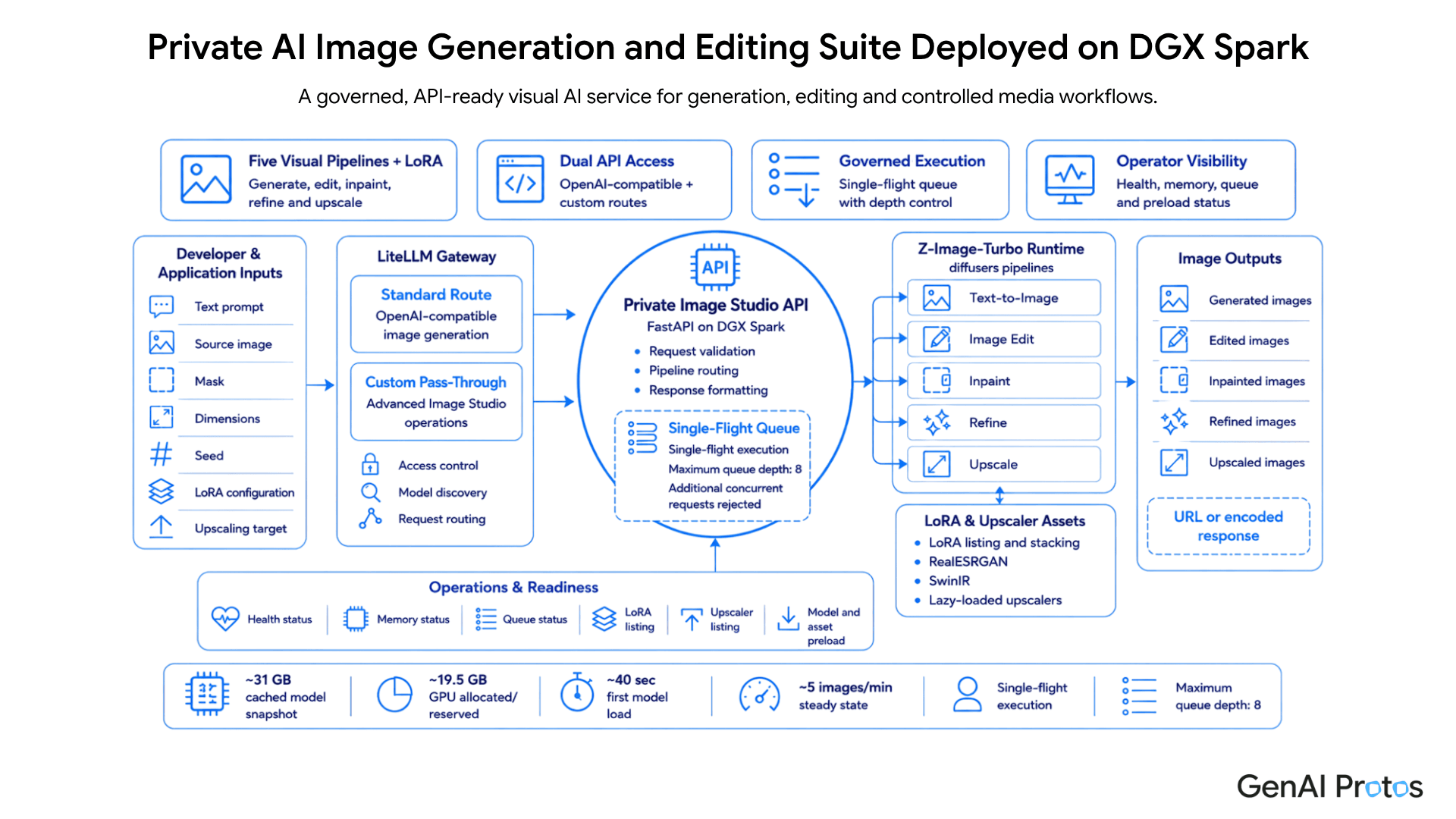Click the picture icon beside Source image
The width and height of the screenshot is (1456, 819).
point(162,343)
